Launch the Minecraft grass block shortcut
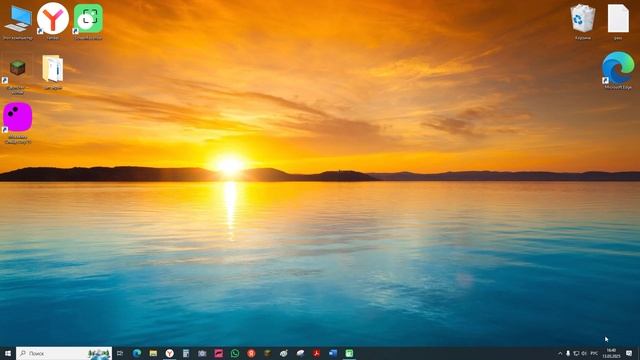Screen dimensions: 640x360 coord(18,73)
